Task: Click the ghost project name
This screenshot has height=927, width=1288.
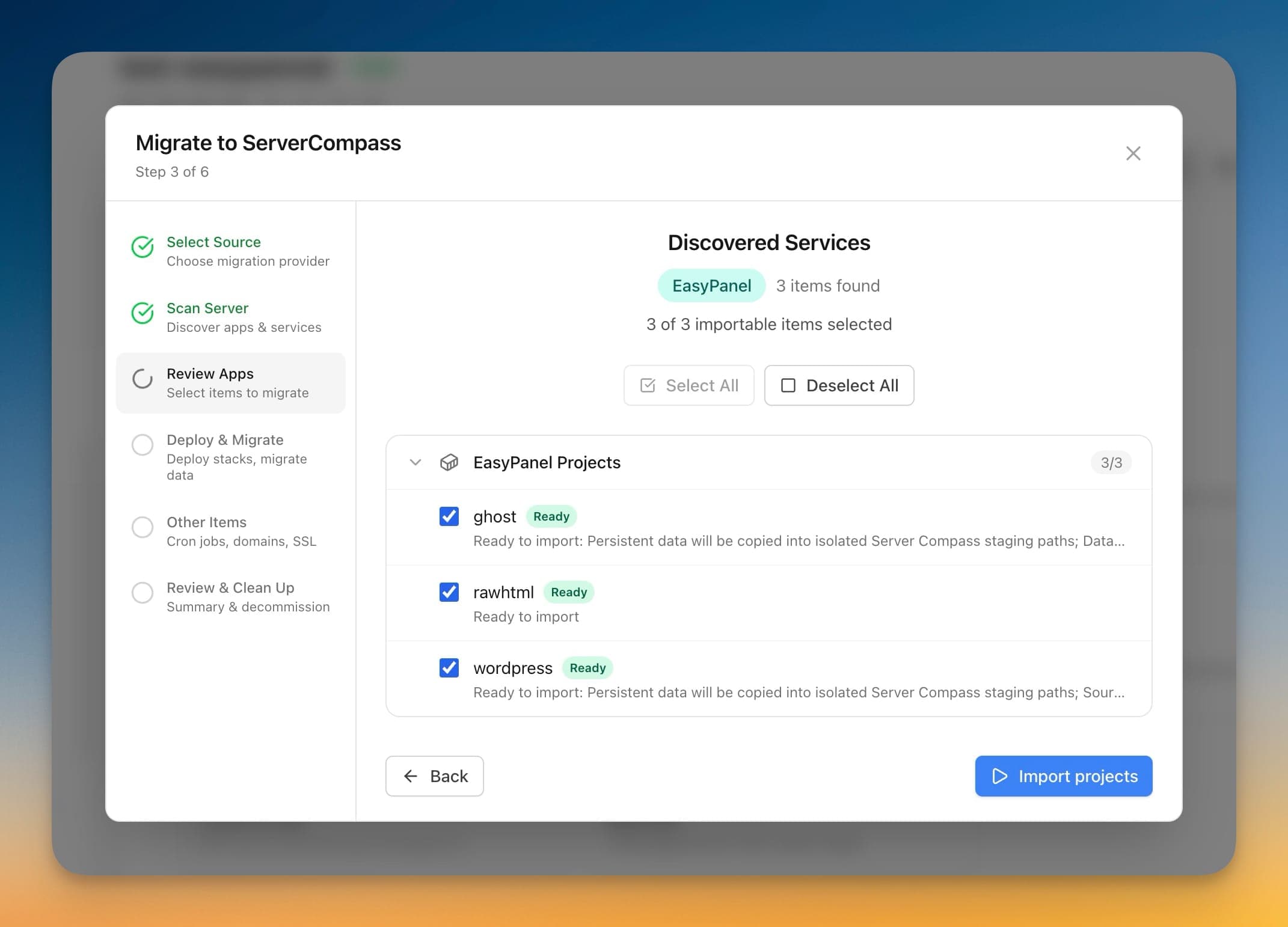Action: (494, 516)
